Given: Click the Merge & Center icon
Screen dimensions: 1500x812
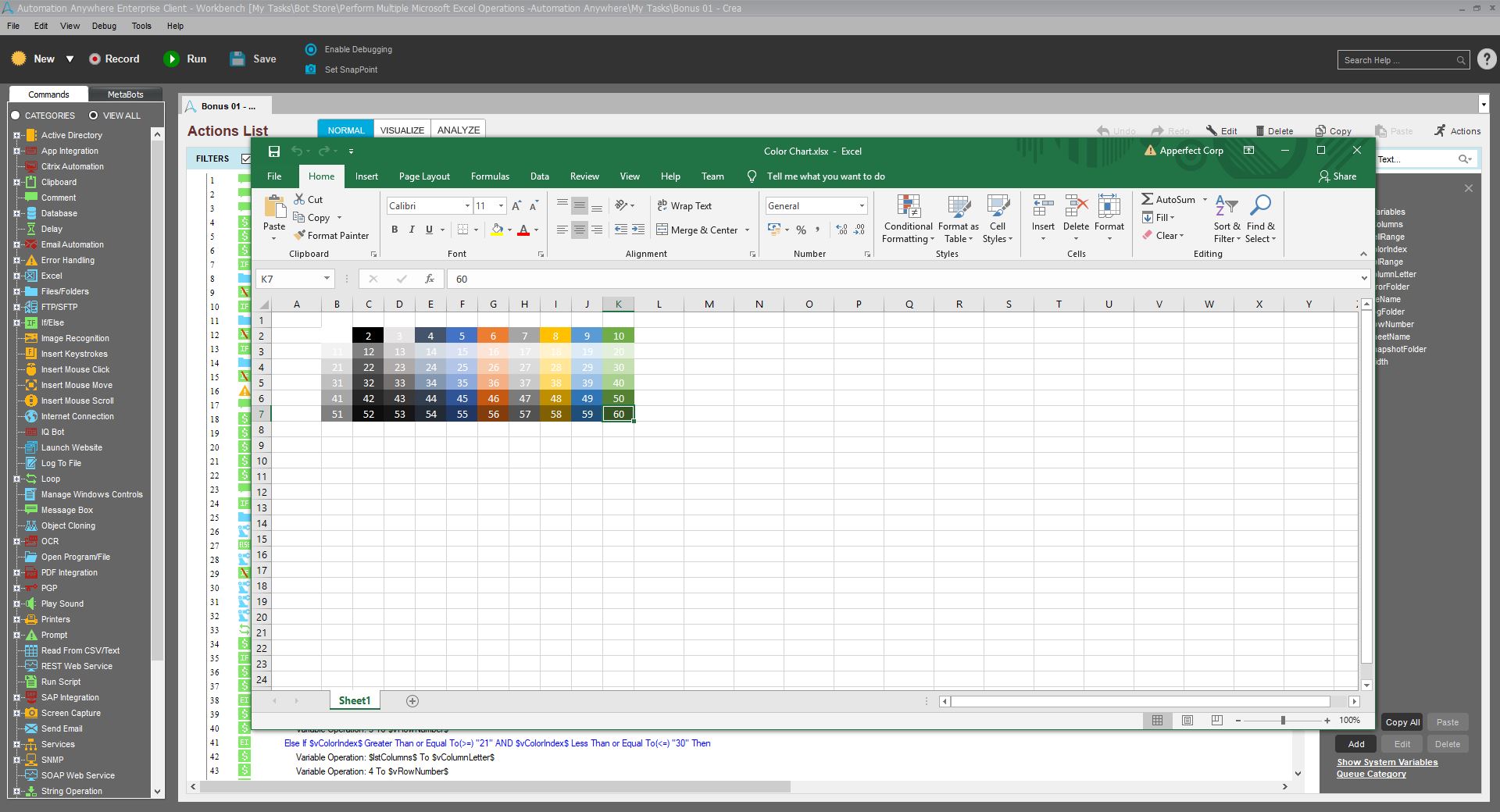Looking at the screenshot, I should point(662,230).
